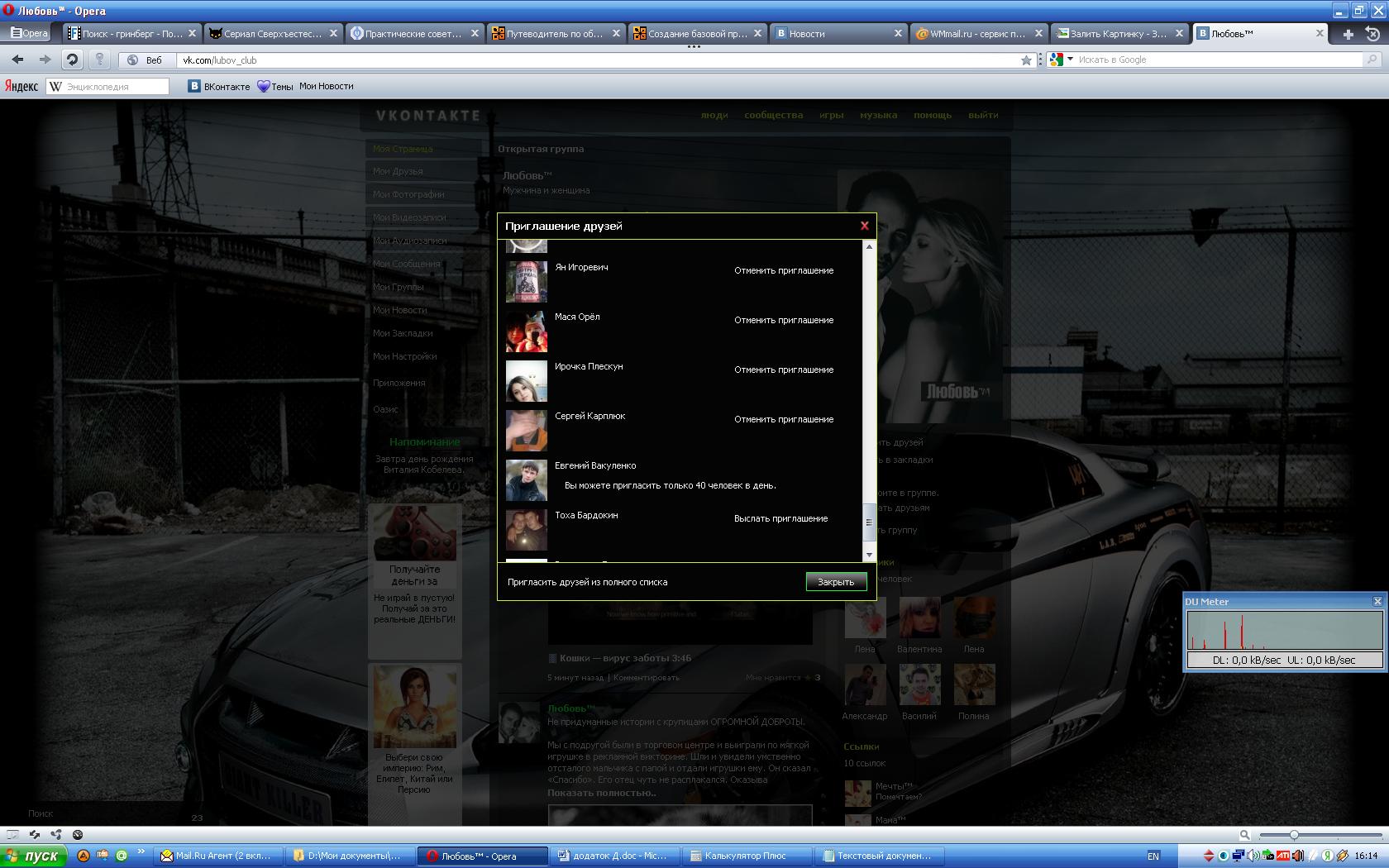This screenshot has height=868, width=1389.
Task: Go back with the browser back arrow
Action: tap(18, 60)
